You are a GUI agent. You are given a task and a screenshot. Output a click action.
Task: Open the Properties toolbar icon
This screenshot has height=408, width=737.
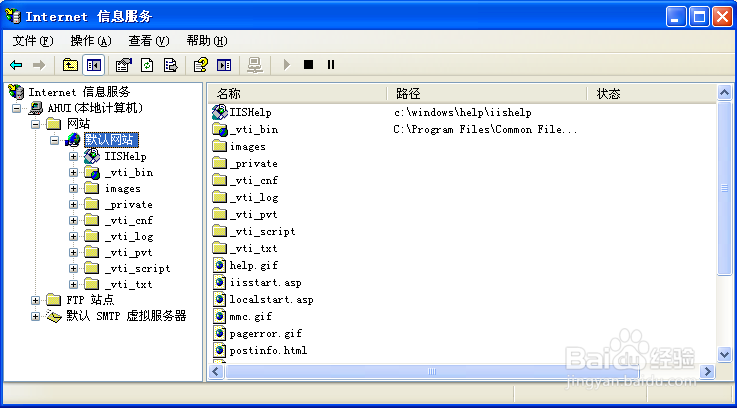tap(124, 65)
